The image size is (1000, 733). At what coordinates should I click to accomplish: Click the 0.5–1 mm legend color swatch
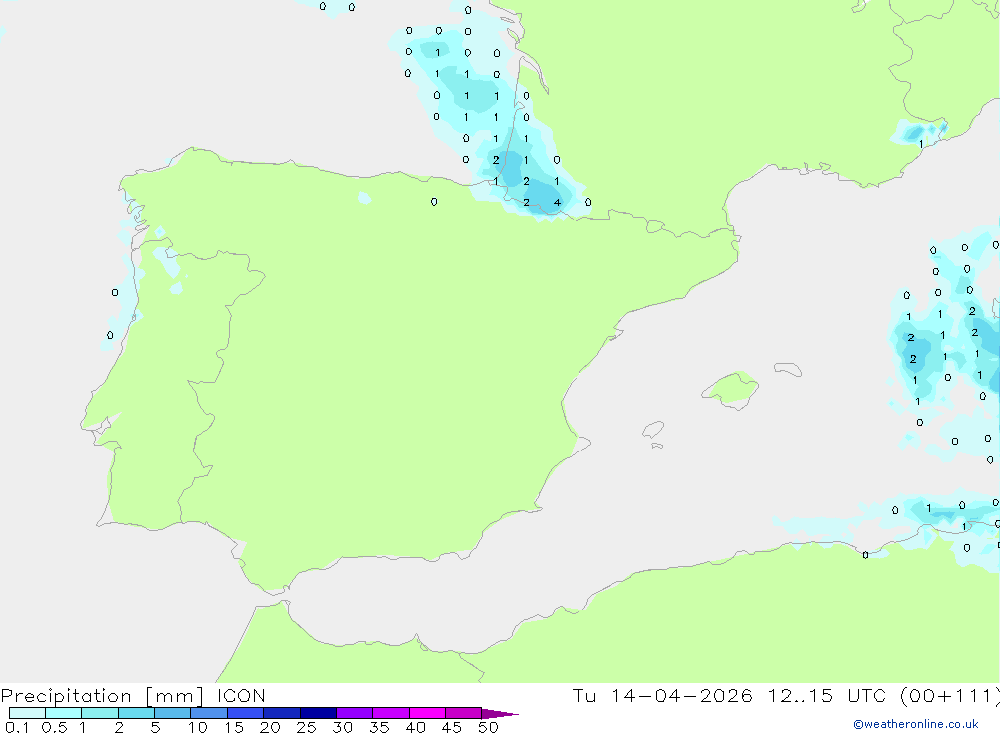pos(64,713)
